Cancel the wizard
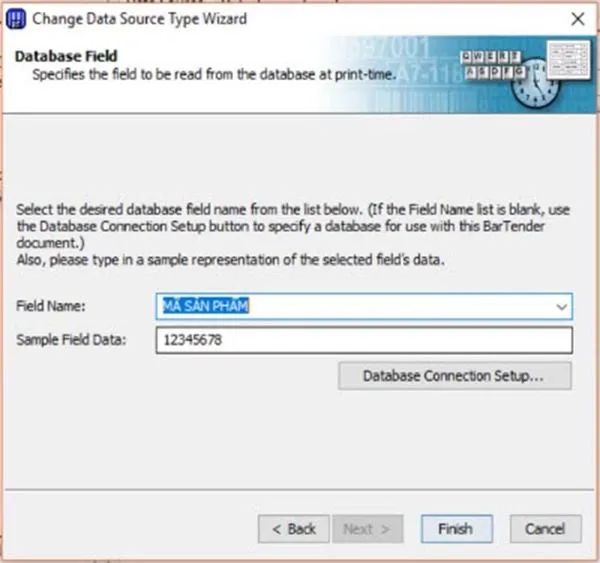 [545, 528]
